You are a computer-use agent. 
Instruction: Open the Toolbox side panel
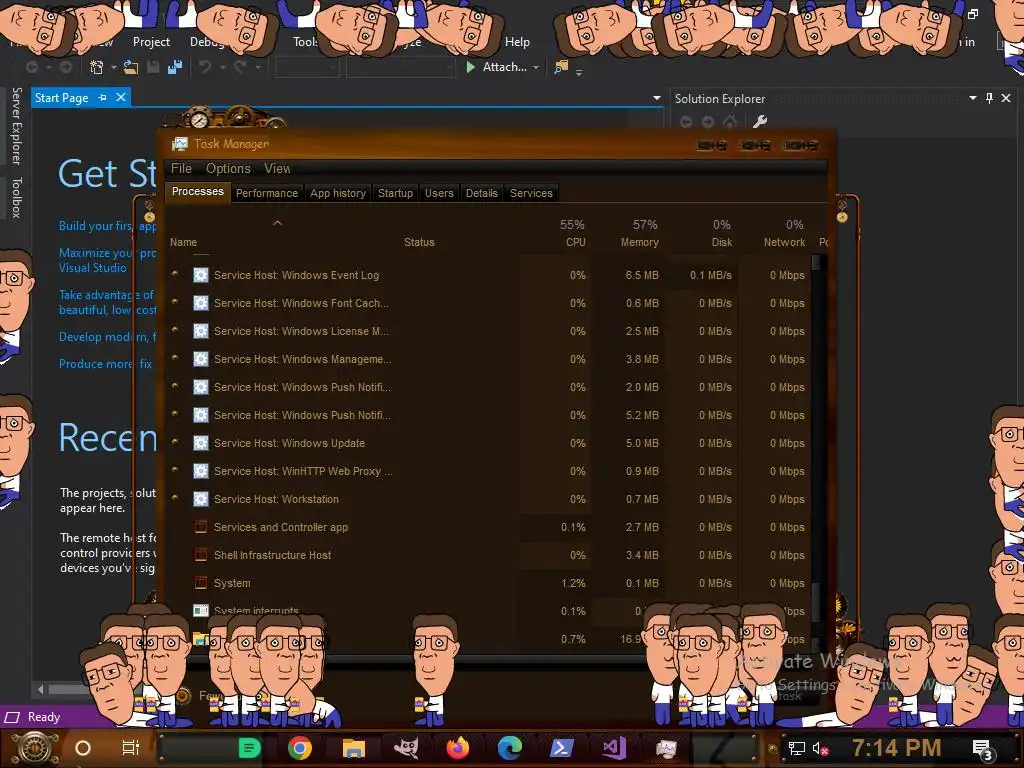point(17,197)
